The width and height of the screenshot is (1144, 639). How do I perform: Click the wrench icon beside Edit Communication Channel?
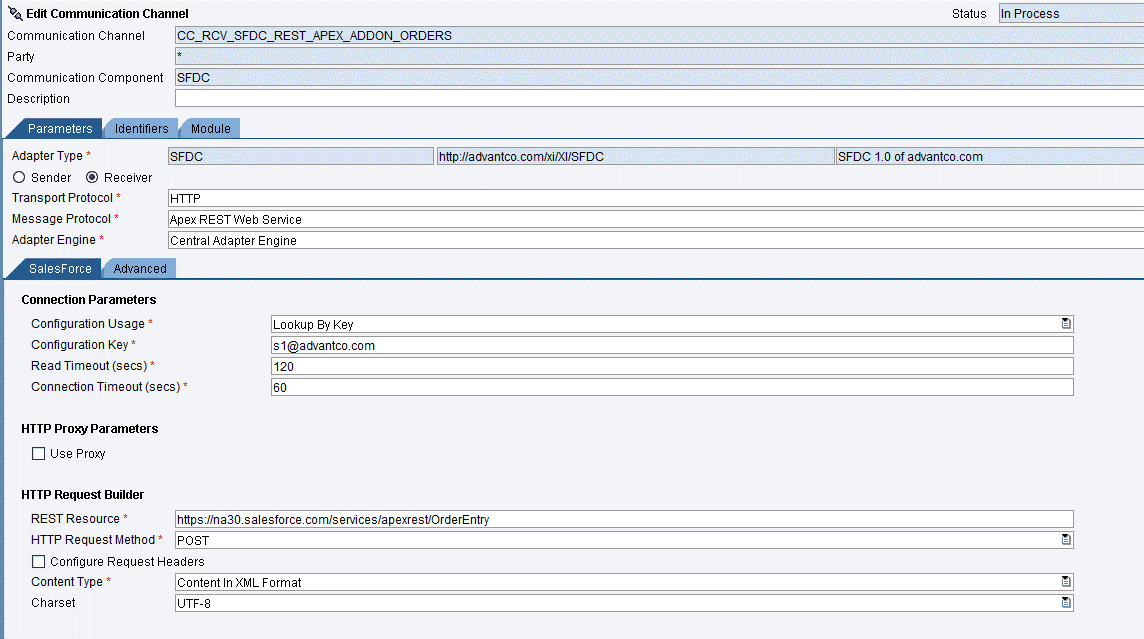(14, 13)
